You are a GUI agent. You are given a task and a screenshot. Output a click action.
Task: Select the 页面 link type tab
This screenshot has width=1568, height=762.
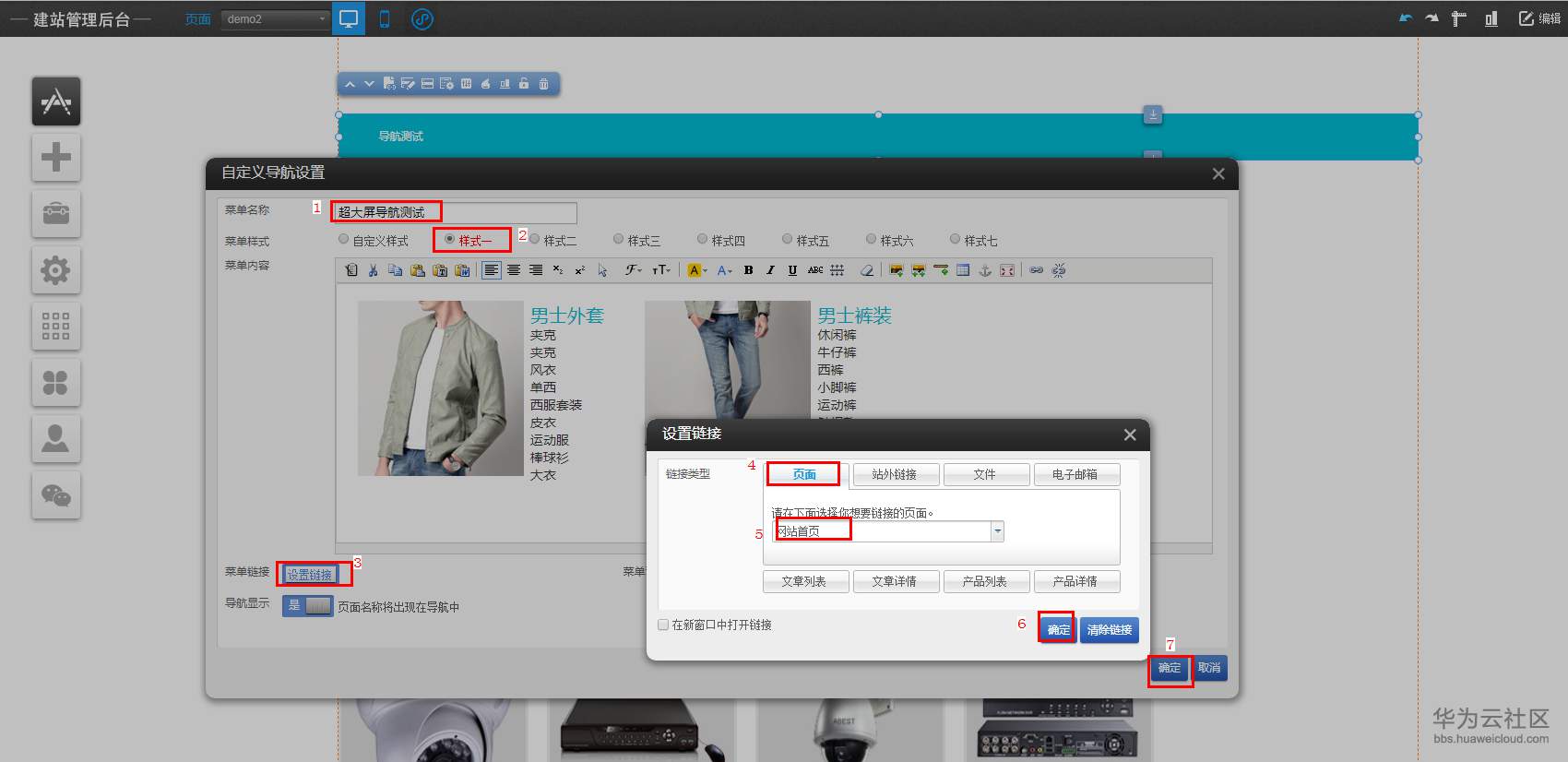point(804,474)
